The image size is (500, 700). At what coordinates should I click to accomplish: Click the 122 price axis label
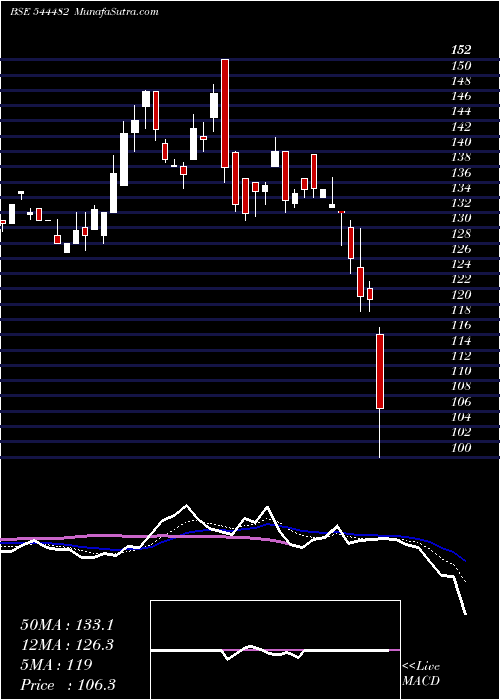point(461,279)
